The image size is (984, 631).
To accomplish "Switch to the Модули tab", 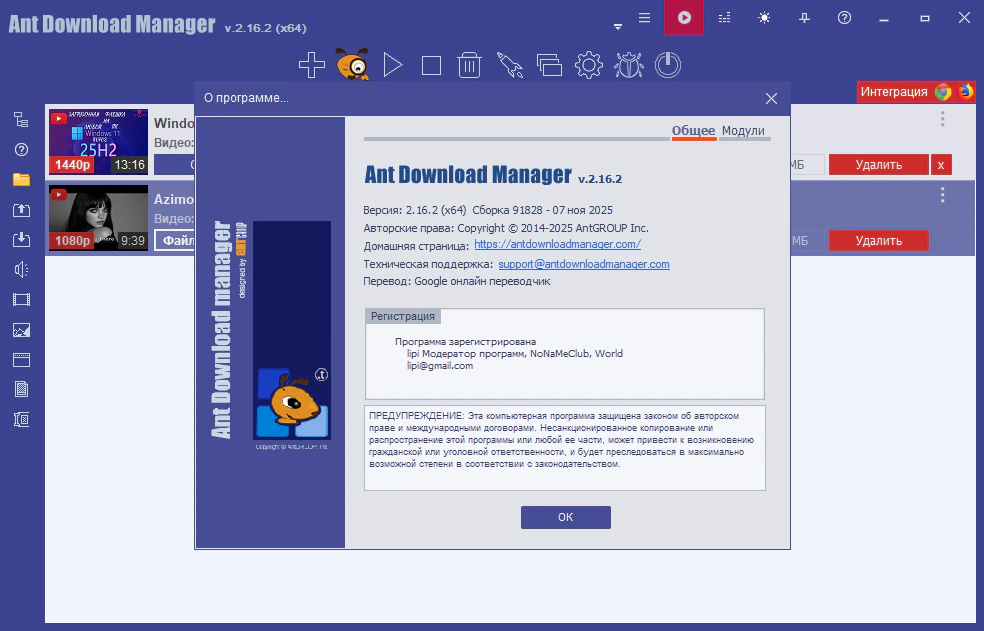I will [743, 131].
